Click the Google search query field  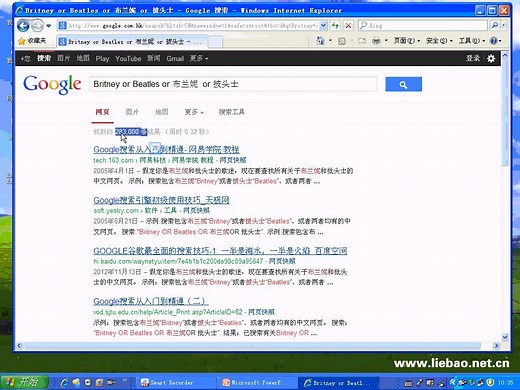click(x=233, y=84)
